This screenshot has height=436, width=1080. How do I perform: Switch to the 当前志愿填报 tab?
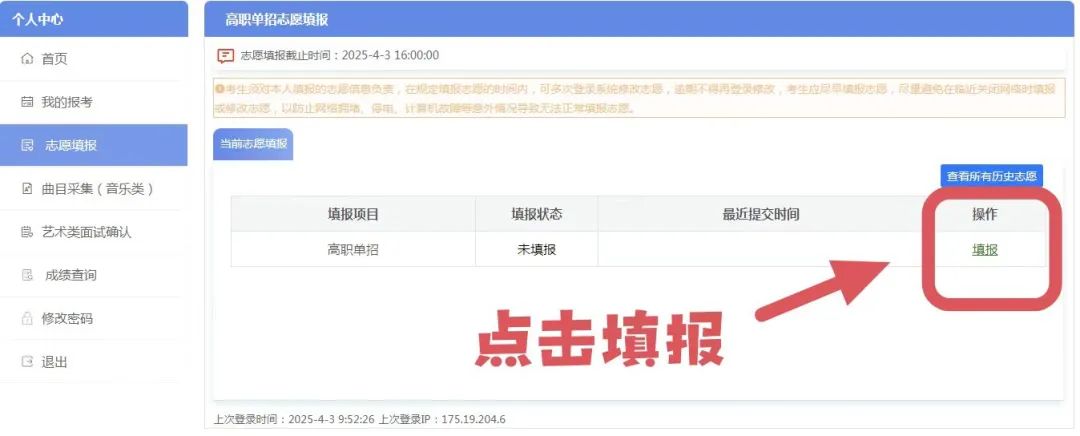coord(253,144)
